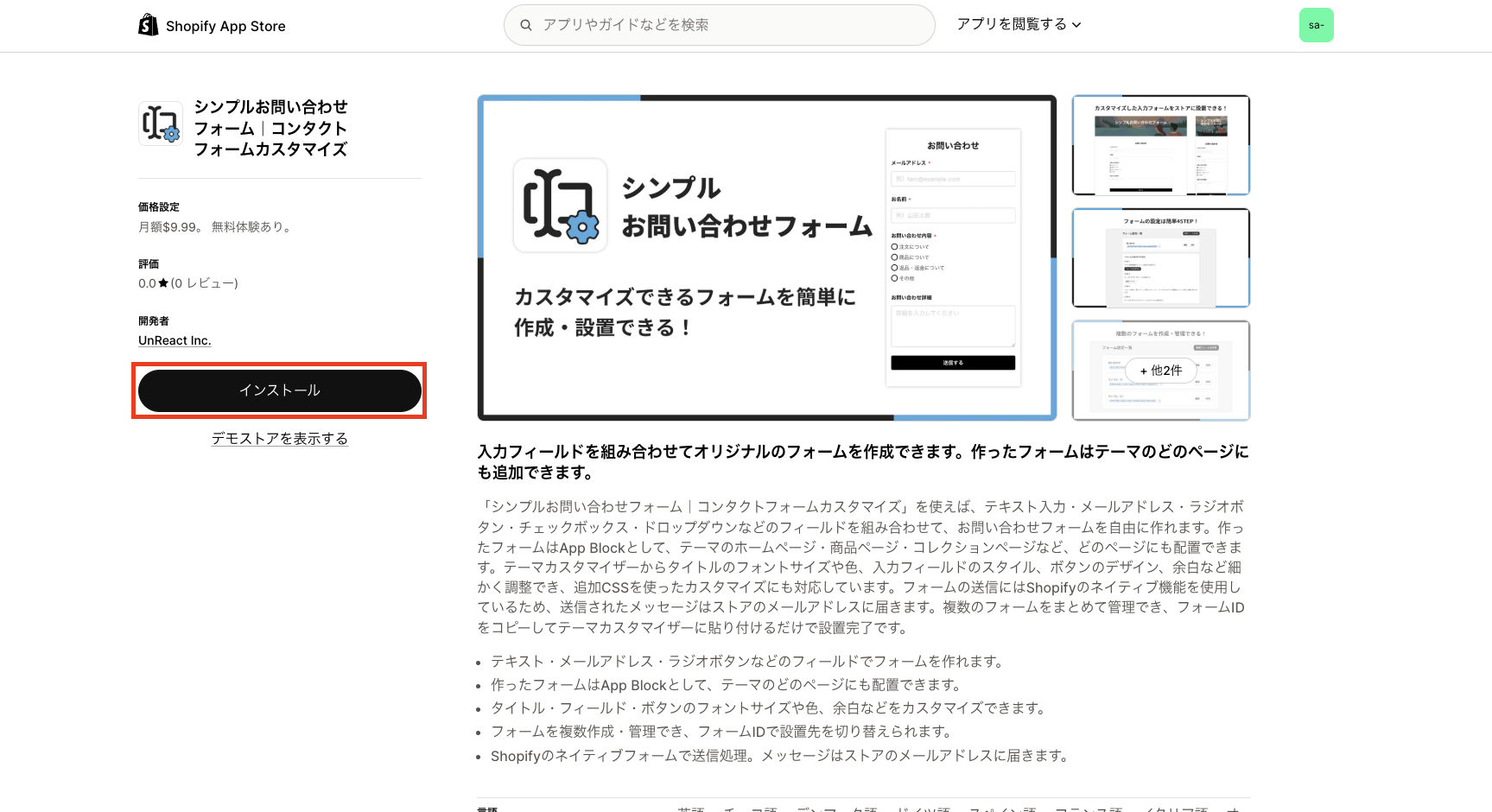Click the search magnifier icon
1492x812 pixels.
[x=525, y=25]
